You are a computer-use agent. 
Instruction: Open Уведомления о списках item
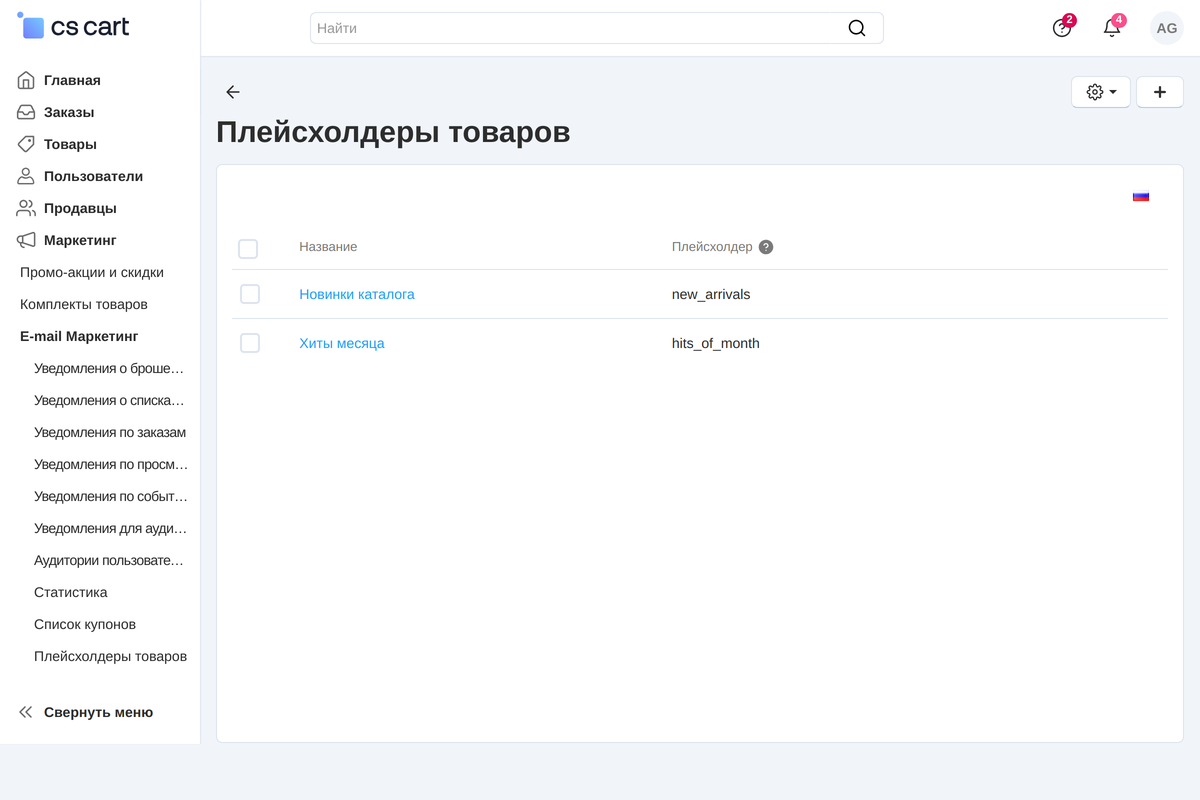[109, 400]
